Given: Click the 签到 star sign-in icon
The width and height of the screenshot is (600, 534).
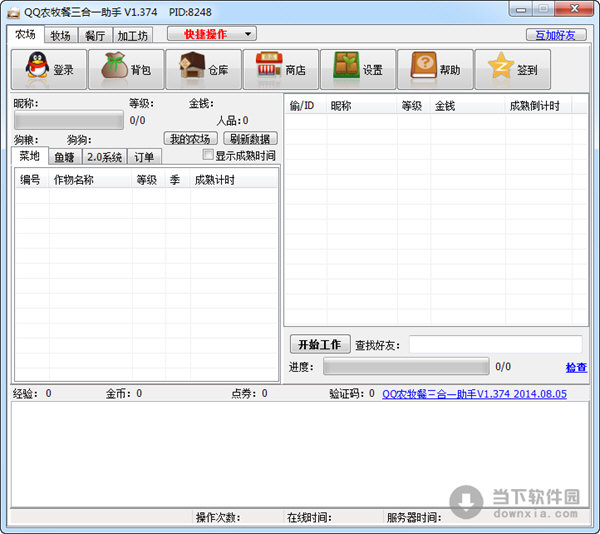Looking at the screenshot, I should 513,69.
